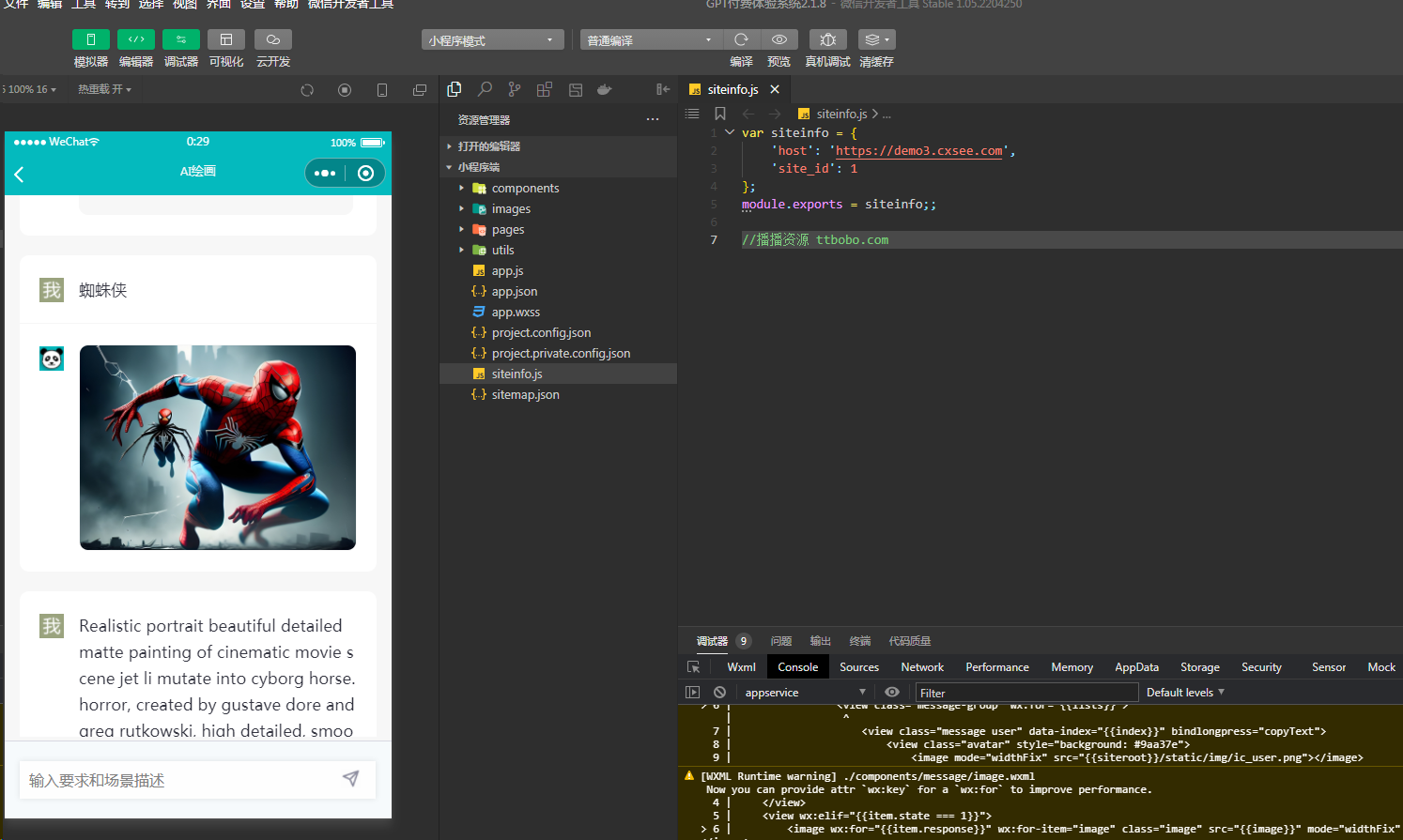Open the search icon in sidebar
The width and height of the screenshot is (1403, 840).
(485, 89)
